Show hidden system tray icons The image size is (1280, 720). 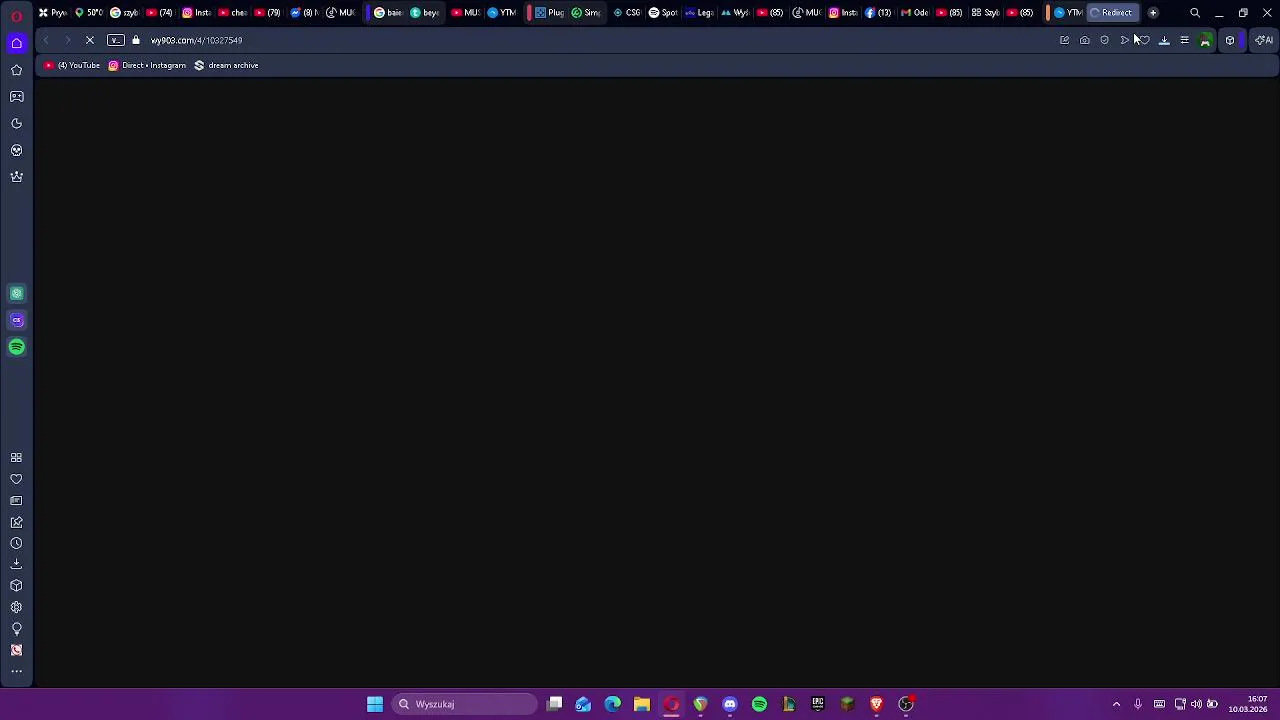click(x=1116, y=704)
